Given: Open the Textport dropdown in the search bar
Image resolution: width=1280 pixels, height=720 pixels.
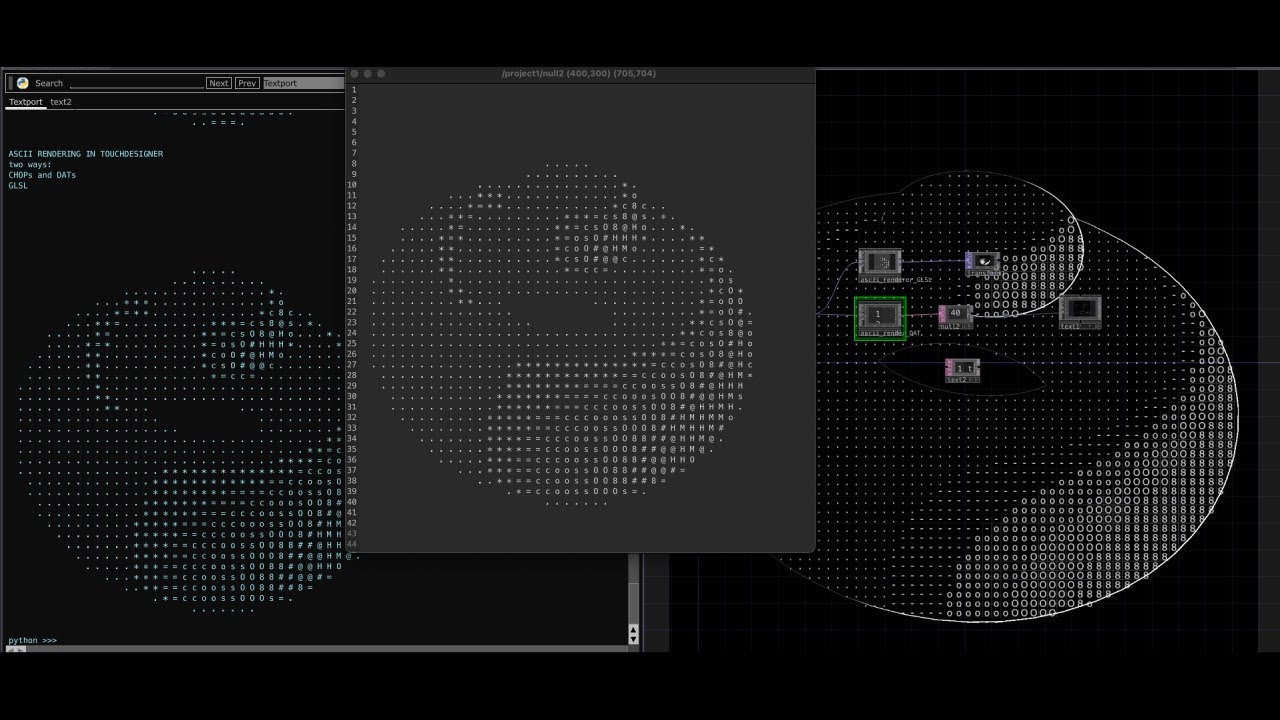Looking at the screenshot, I should (304, 83).
